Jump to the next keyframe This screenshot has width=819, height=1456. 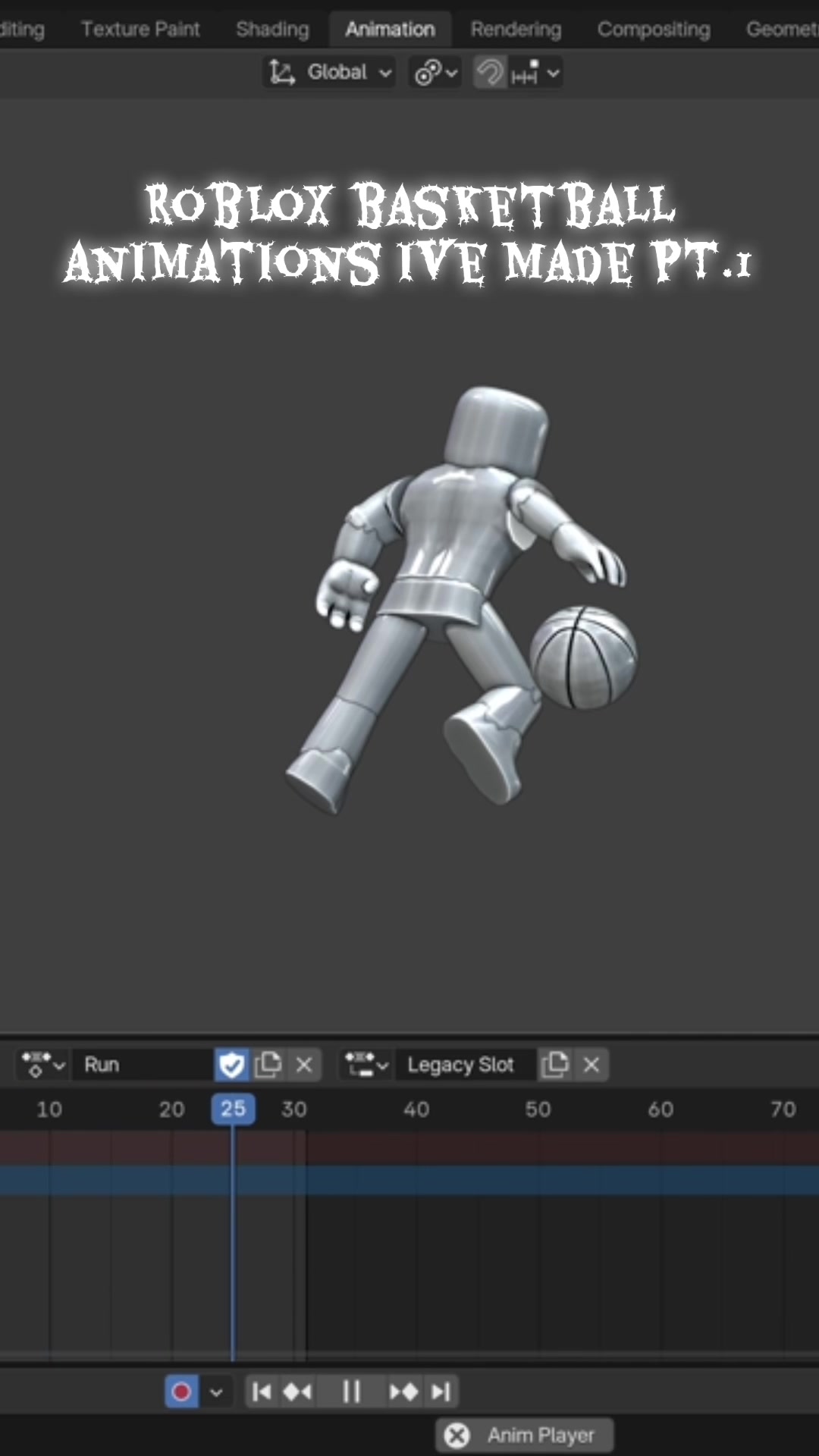(x=403, y=1392)
